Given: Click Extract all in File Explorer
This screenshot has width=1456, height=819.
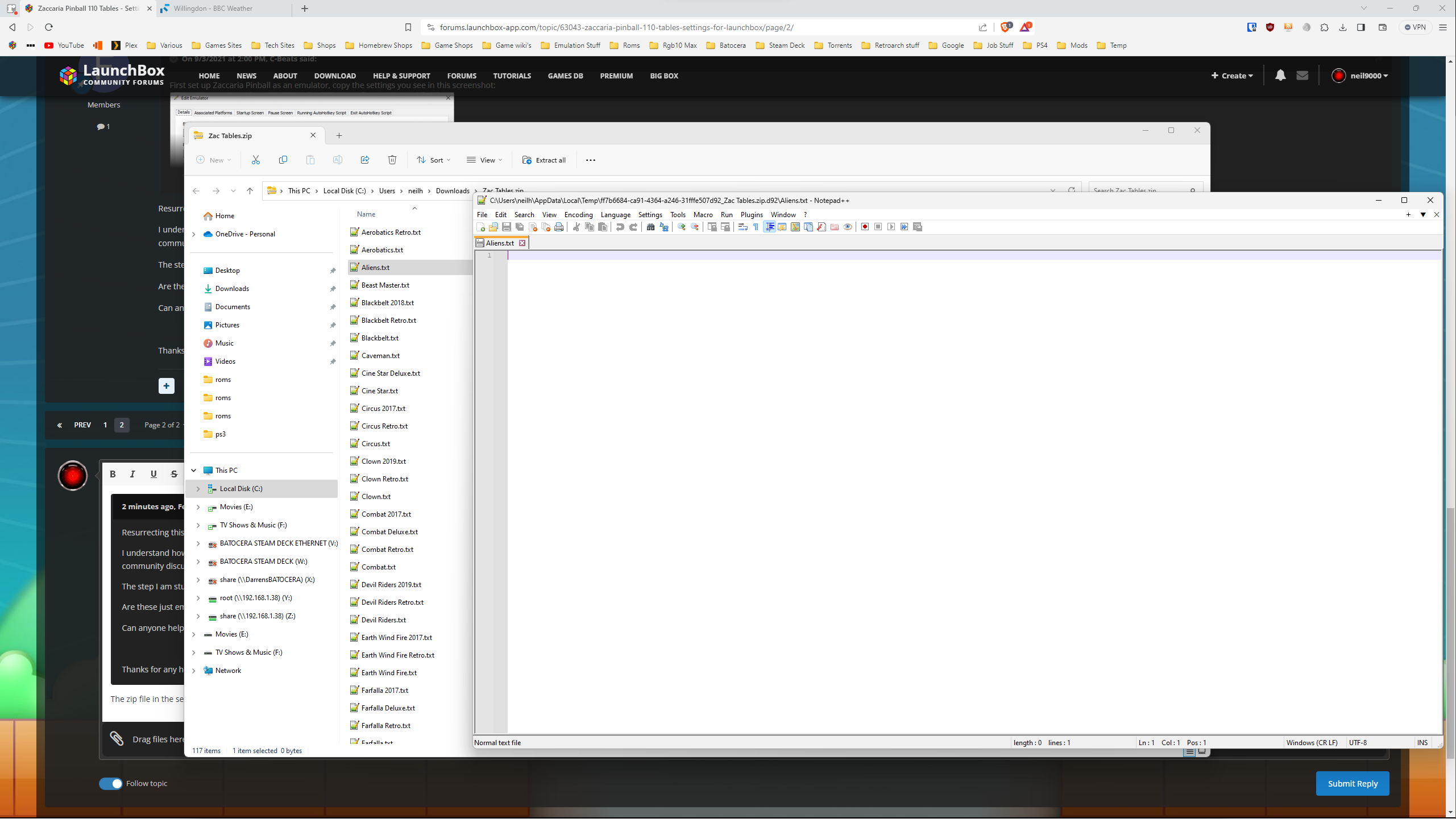Looking at the screenshot, I should click(x=544, y=160).
